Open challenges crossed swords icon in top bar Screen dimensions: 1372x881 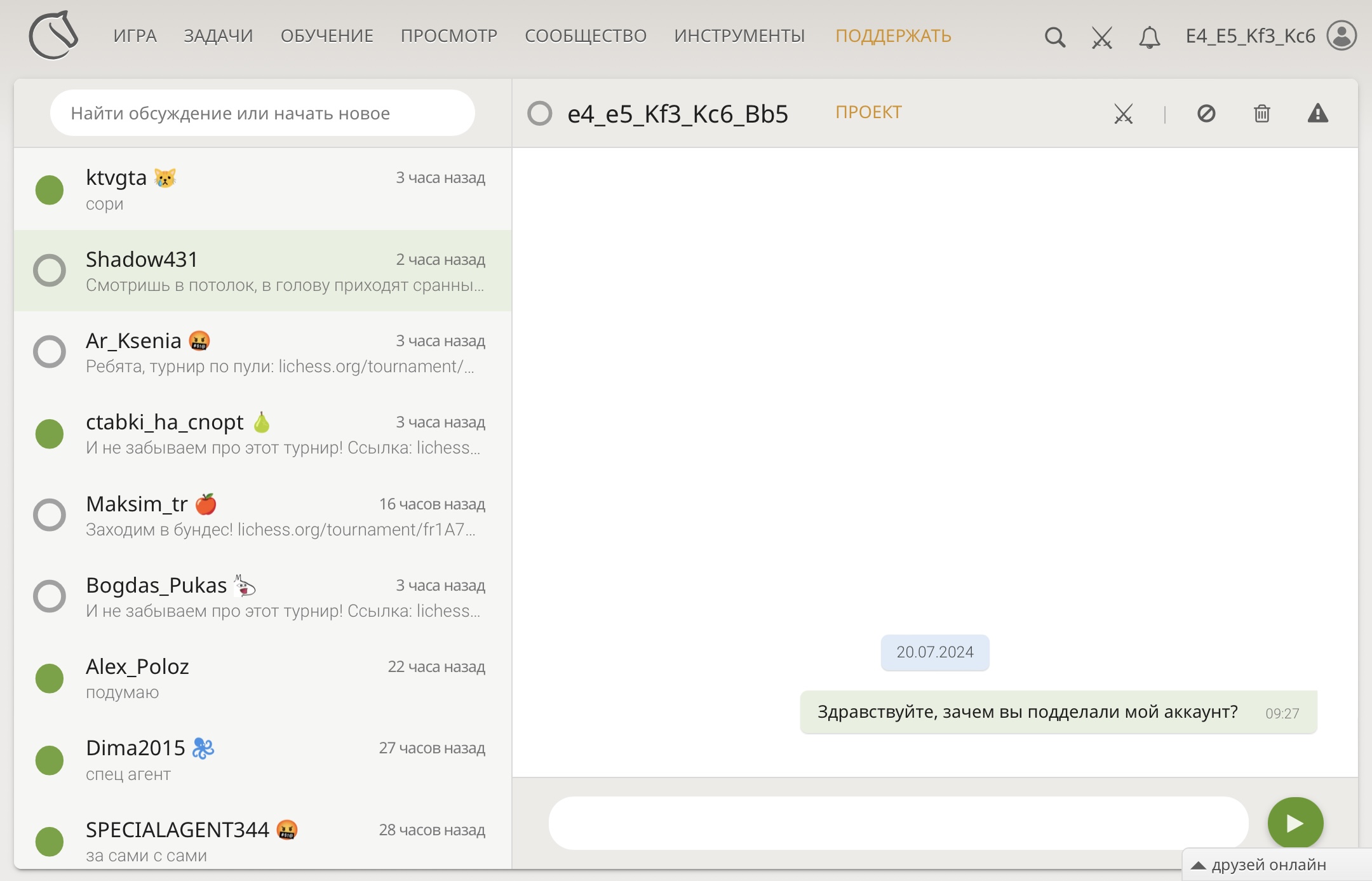tap(1102, 37)
